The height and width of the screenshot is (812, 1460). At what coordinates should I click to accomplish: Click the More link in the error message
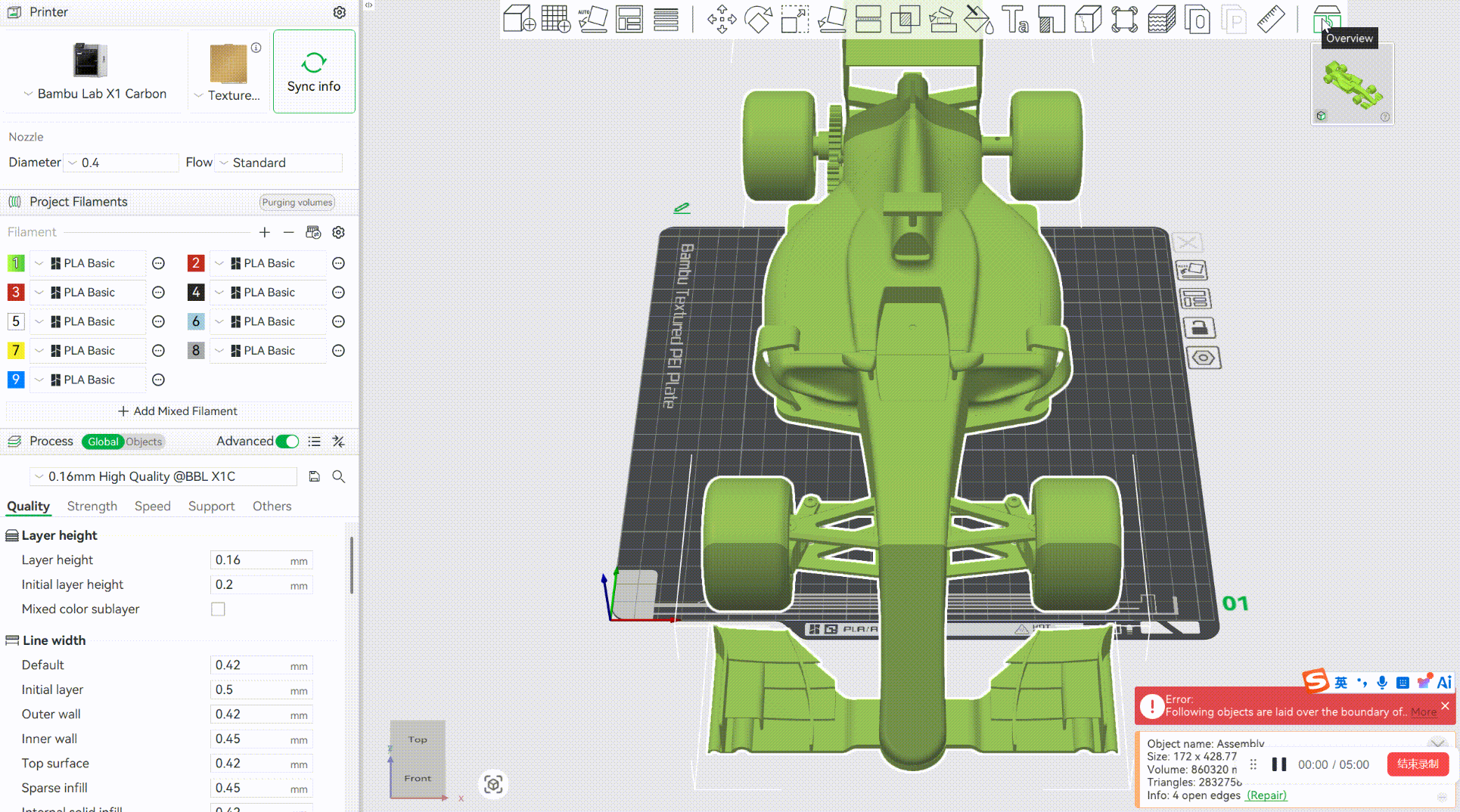pyautogui.click(x=1423, y=711)
